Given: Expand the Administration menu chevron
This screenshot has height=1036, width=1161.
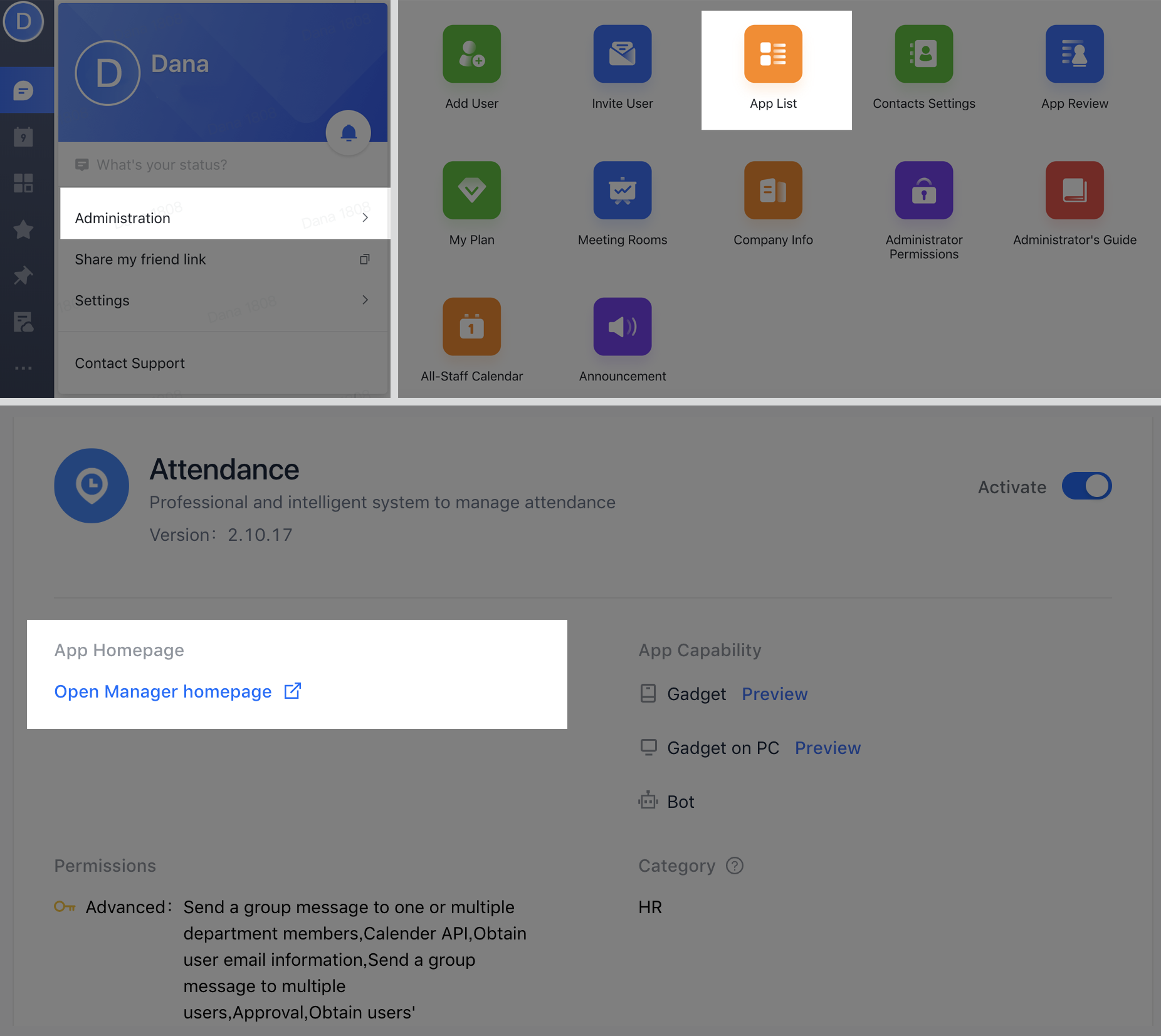Looking at the screenshot, I should [x=365, y=217].
